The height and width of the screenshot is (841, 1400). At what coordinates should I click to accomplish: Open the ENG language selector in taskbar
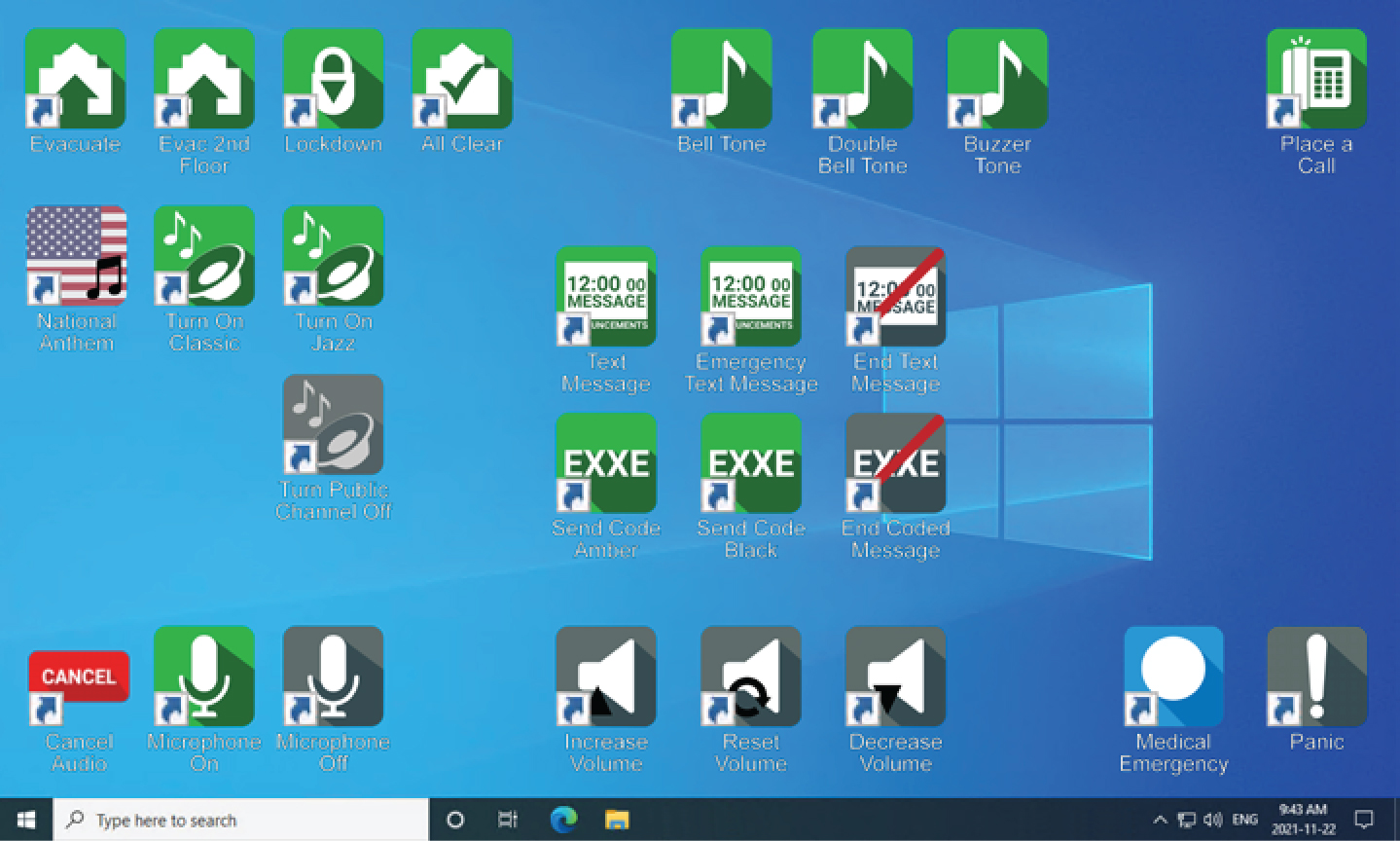tap(1244, 820)
